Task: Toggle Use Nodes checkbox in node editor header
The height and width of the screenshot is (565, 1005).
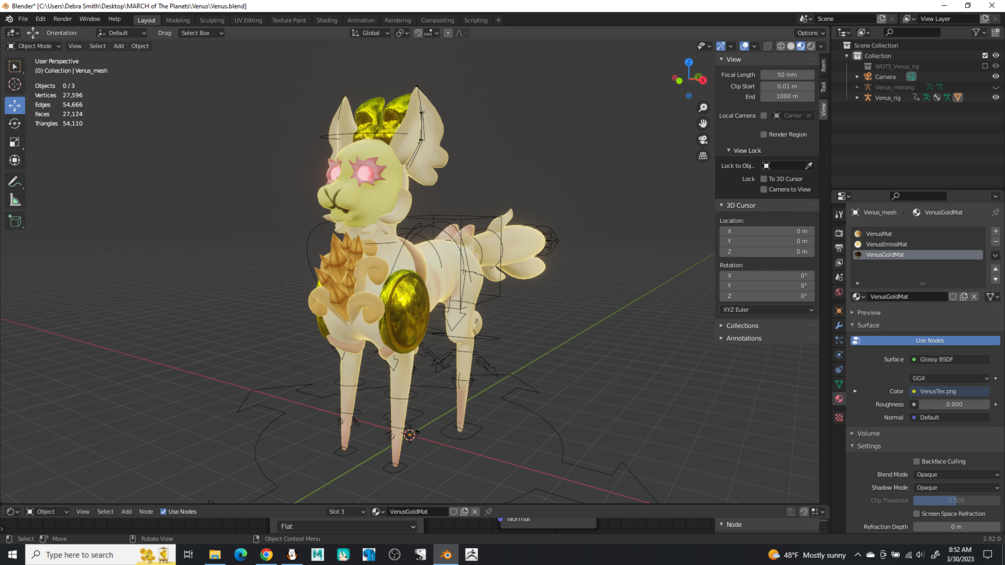Action: coord(163,512)
